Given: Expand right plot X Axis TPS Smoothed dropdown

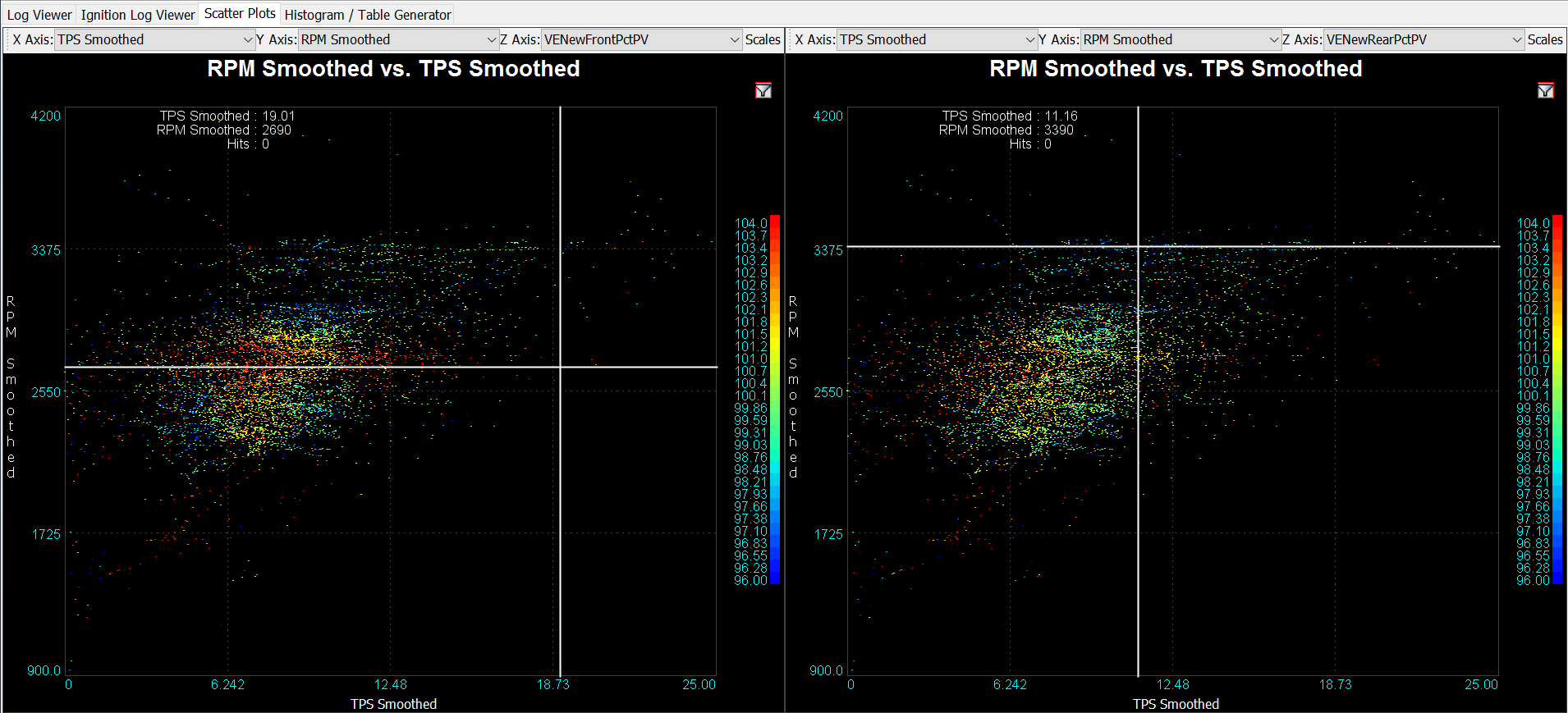Looking at the screenshot, I should pyautogui.click(x=938, y=39).
